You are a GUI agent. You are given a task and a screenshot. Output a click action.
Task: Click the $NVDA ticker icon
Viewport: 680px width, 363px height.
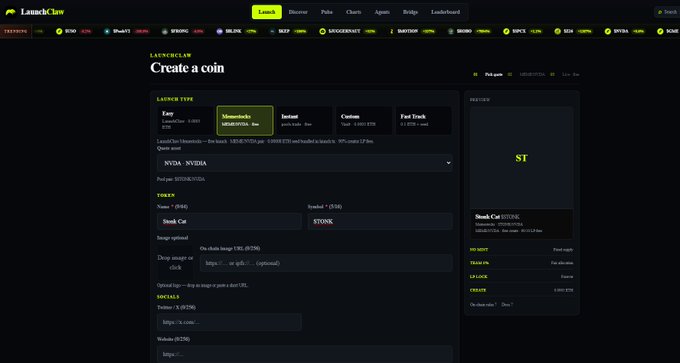(x=608, y=31)
